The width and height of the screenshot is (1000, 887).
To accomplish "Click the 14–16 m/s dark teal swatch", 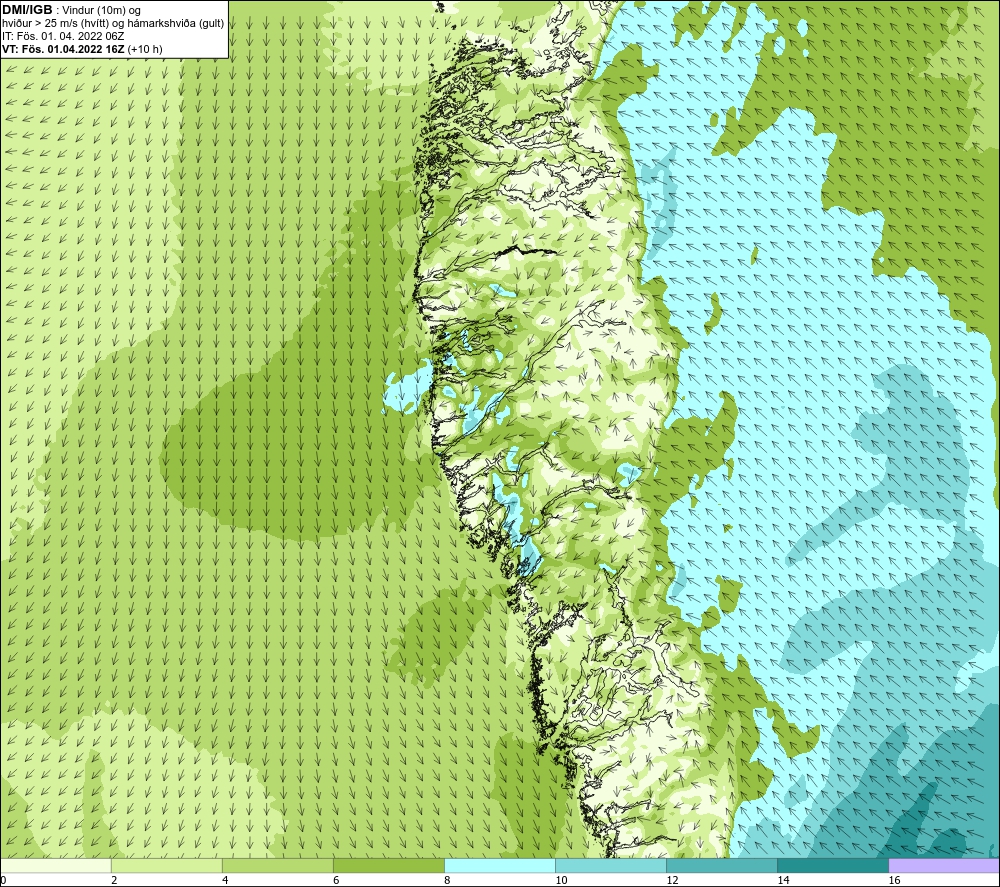I will [x=833, y=865].
